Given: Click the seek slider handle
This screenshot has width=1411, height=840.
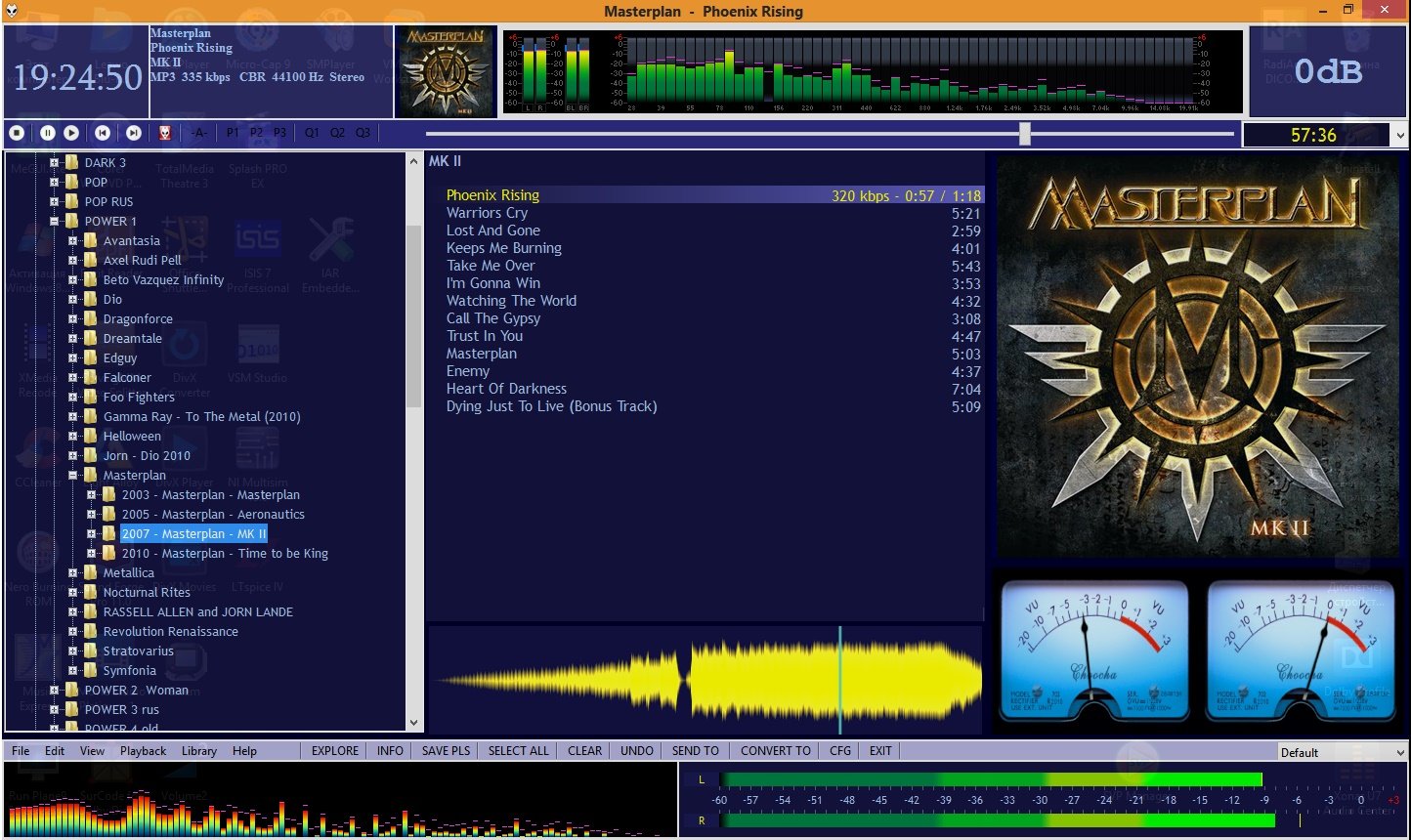Looking at the screenshot, I should pos(1024,134).
